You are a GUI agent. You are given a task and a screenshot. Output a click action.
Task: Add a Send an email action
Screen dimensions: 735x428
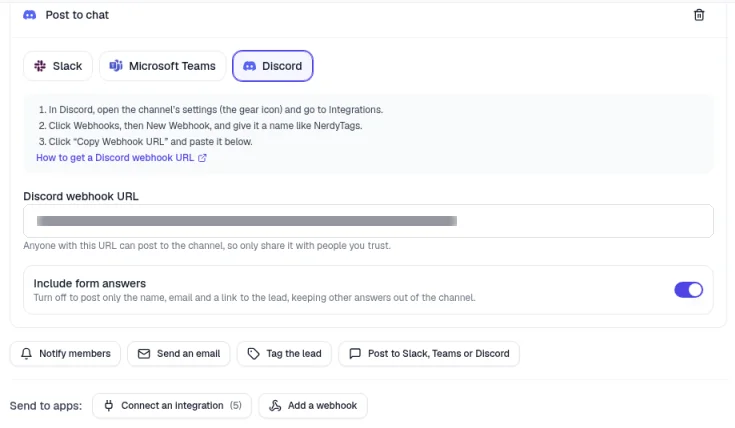click(179, 353)
